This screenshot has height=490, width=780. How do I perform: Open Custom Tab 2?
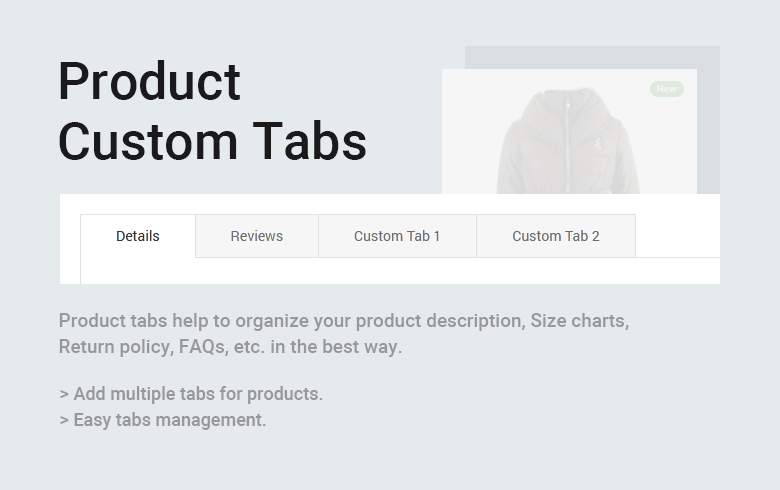click(x=556, y=236)
